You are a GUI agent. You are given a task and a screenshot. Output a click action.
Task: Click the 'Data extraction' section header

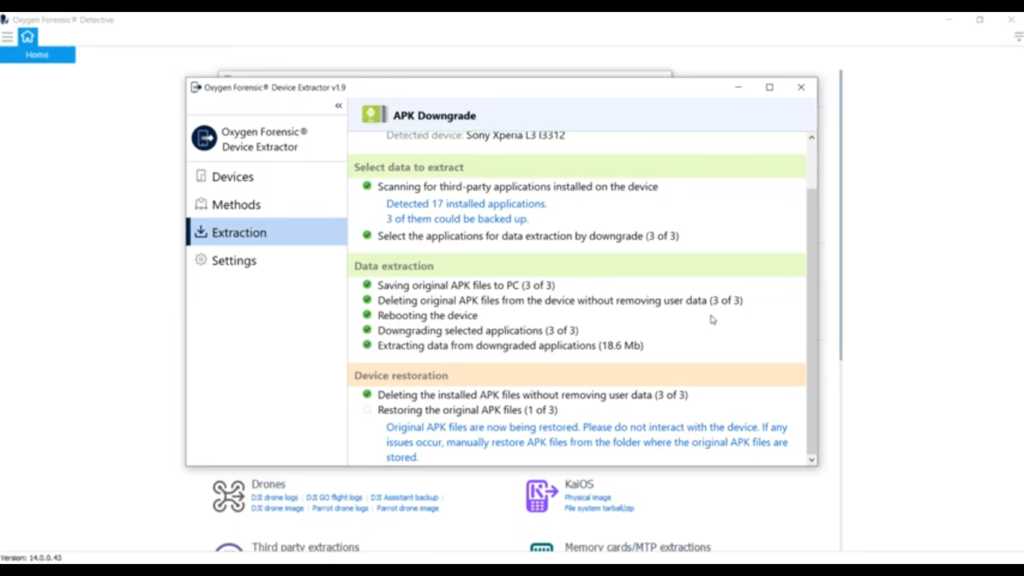pyautogui.click(x=577, y=266)
